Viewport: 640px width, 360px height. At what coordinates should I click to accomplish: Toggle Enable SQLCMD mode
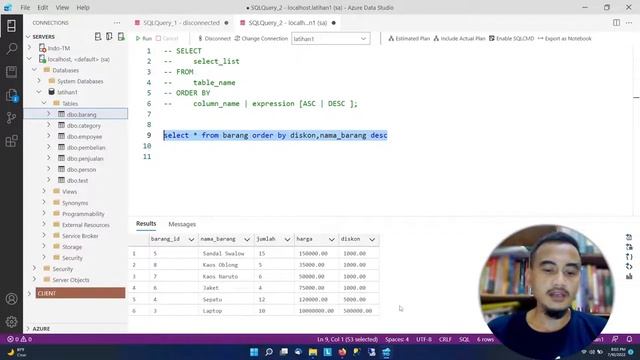511,38
